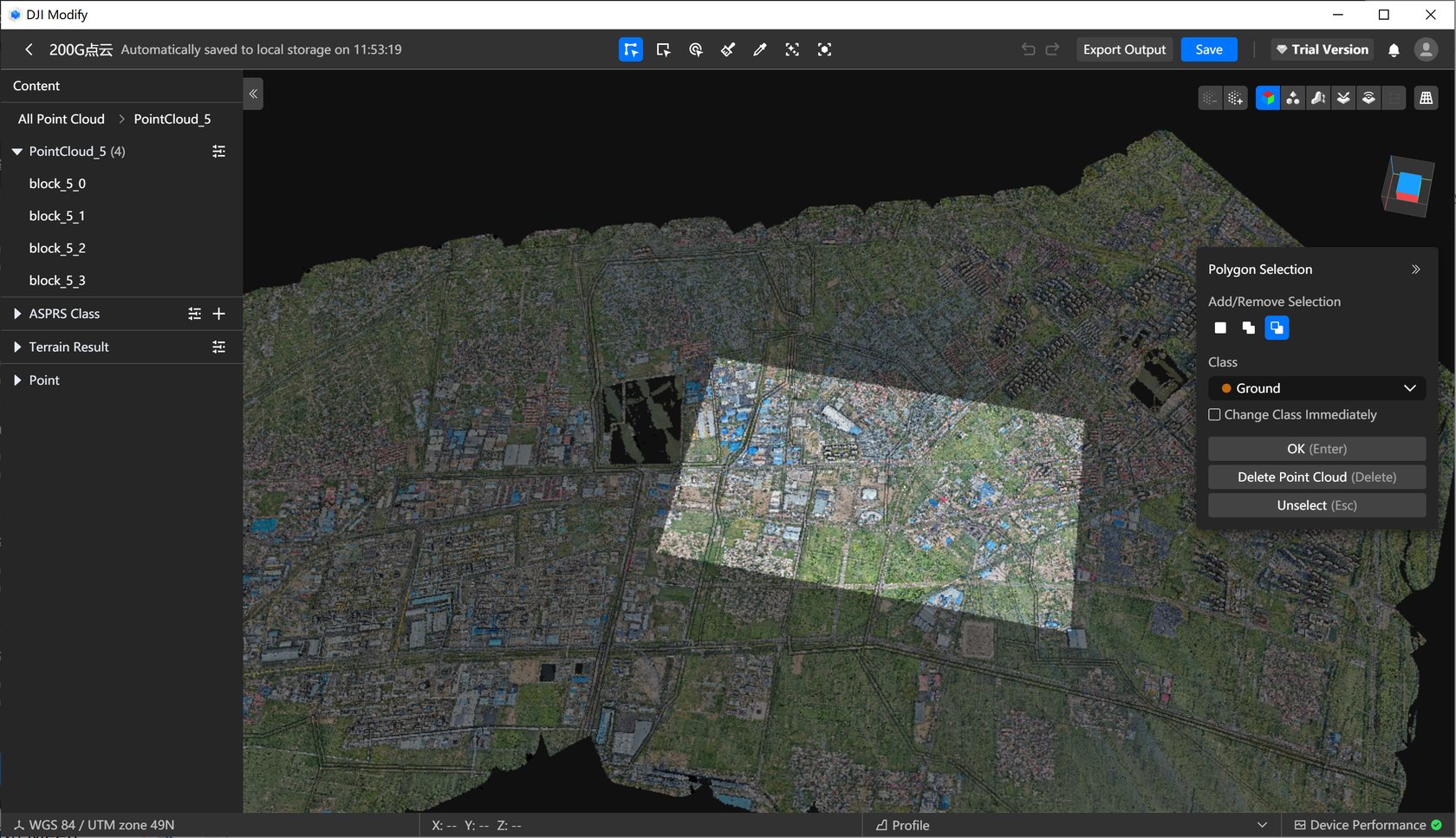
Task: Toggle the add-to-selection mode icon
Action: coord(1248,328)
